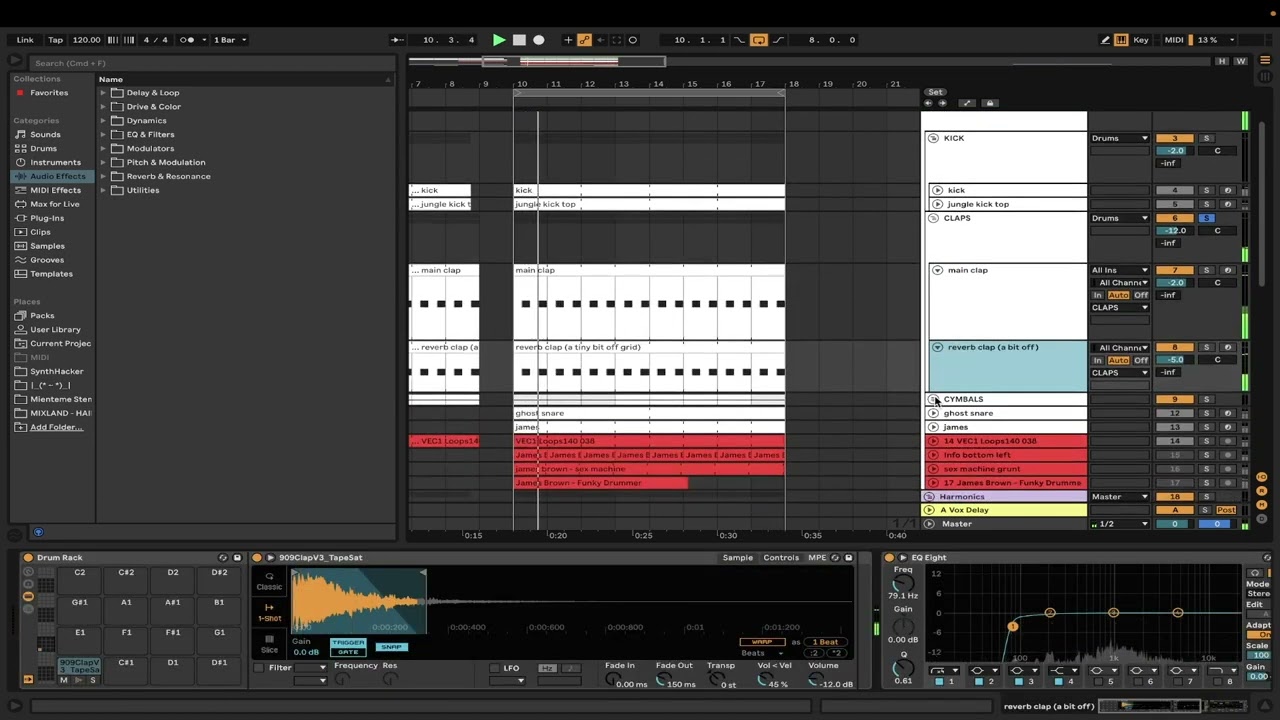Expand the Drive & Color folder
Viewport: 1280px width, 720px height.
pos(103,107)
